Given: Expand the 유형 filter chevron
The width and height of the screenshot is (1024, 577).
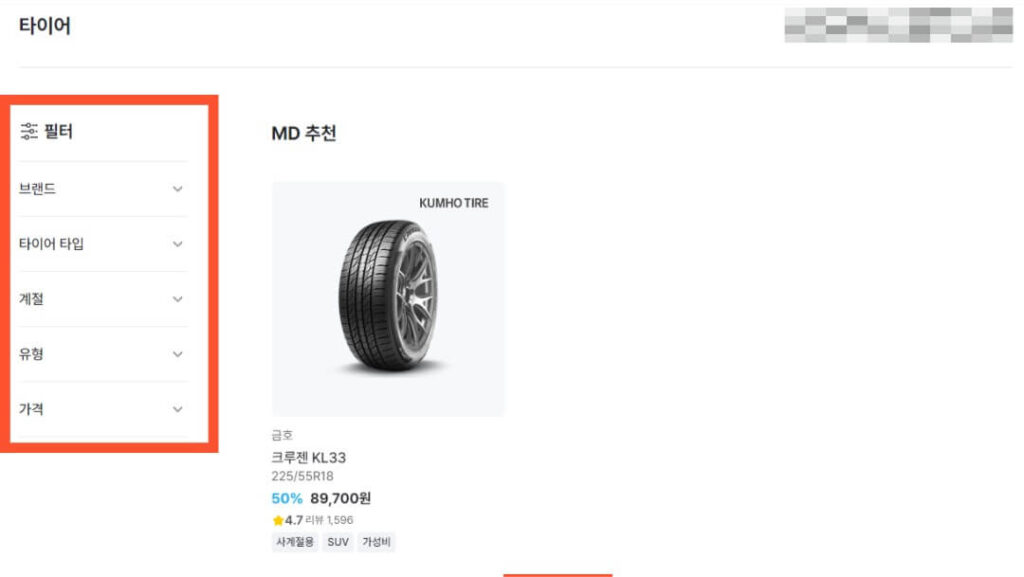Looking at the screenshot, I should 178,354.
